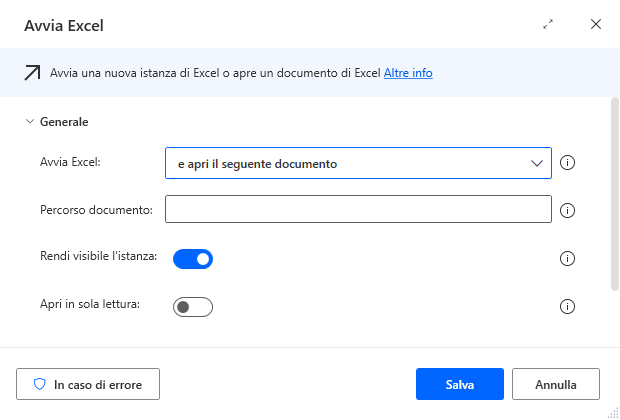
Task: Click the Percorso documento label
Action: click(x=96, y=210)
